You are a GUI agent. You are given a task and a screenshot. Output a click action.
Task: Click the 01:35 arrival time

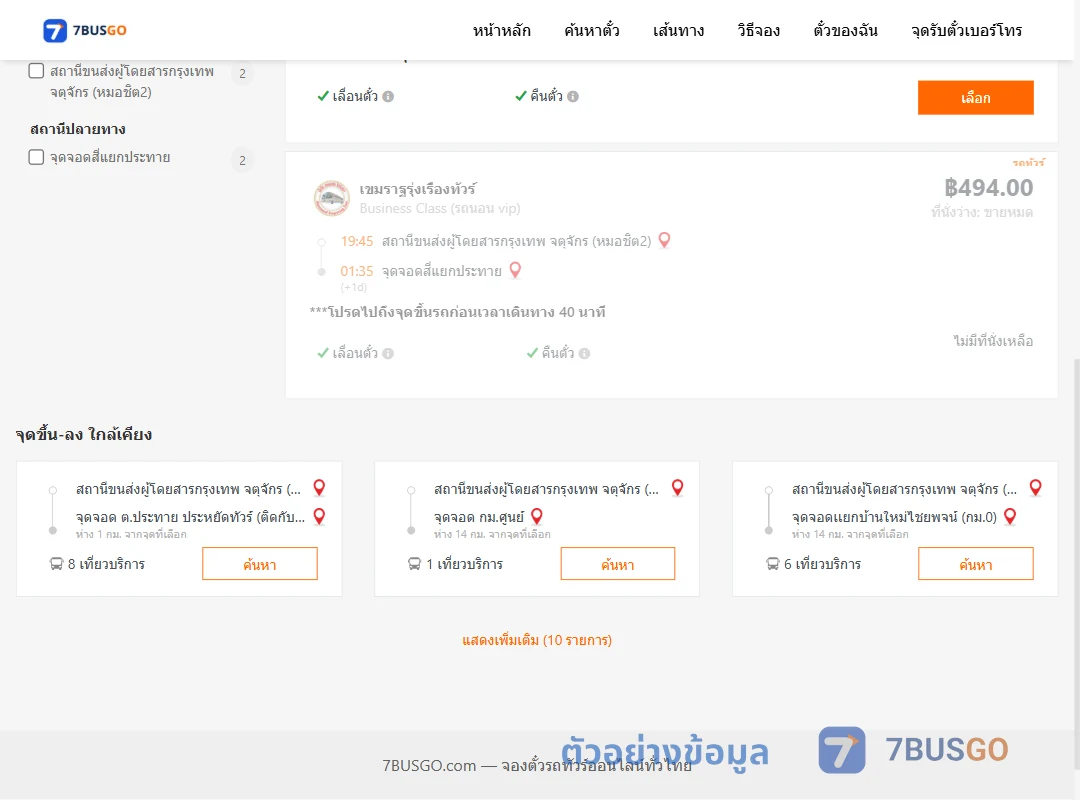pyautogui.click(x=357, y=271)
